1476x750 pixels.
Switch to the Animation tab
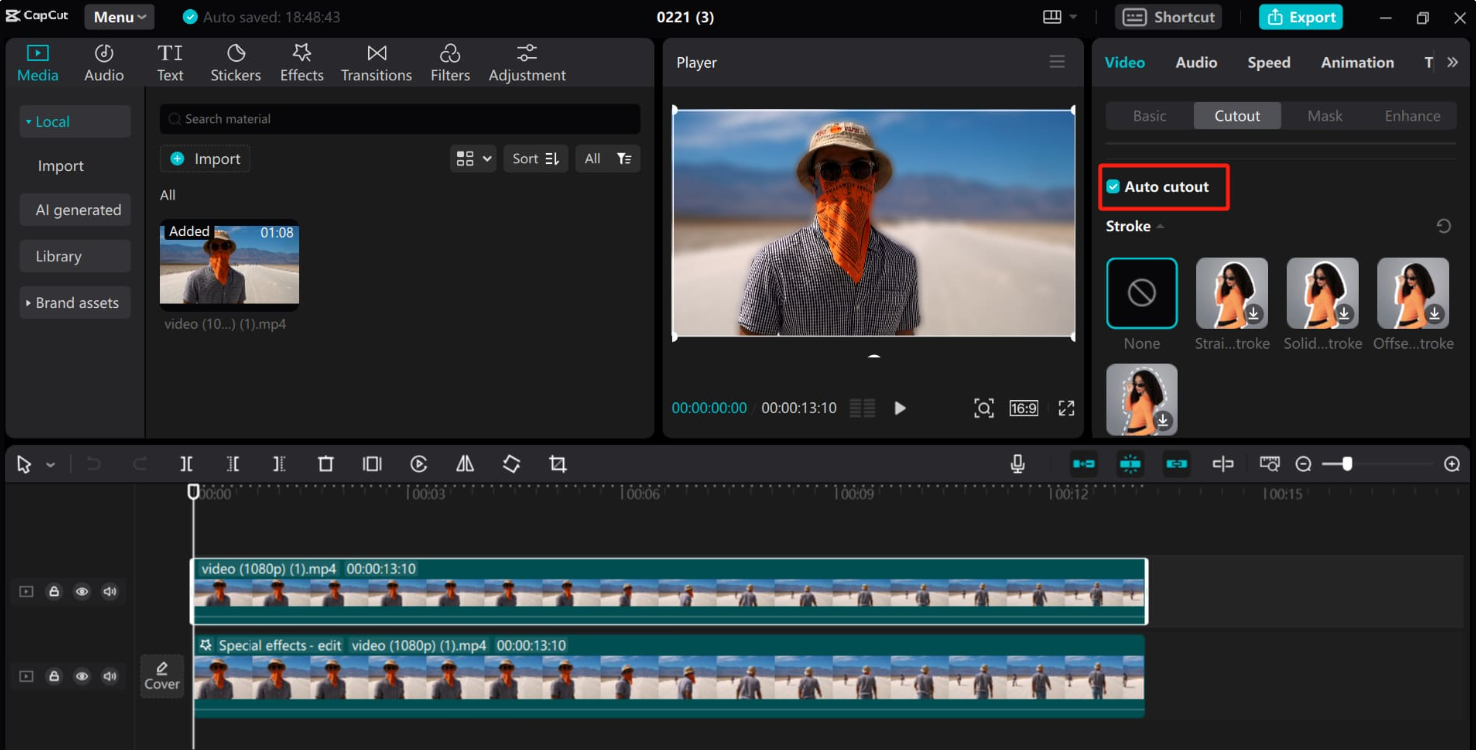(x=1356, y=62)
